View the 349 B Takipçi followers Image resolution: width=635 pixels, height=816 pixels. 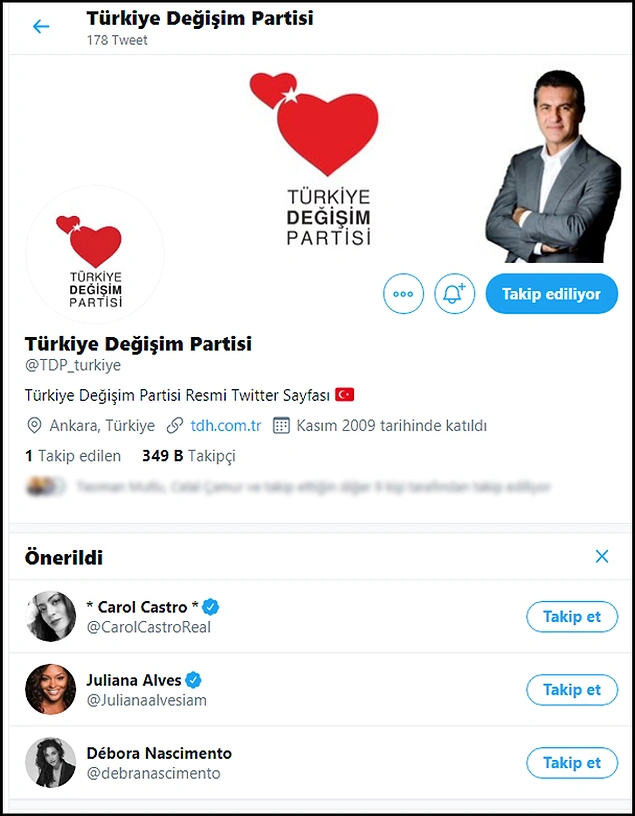point(188,456)
